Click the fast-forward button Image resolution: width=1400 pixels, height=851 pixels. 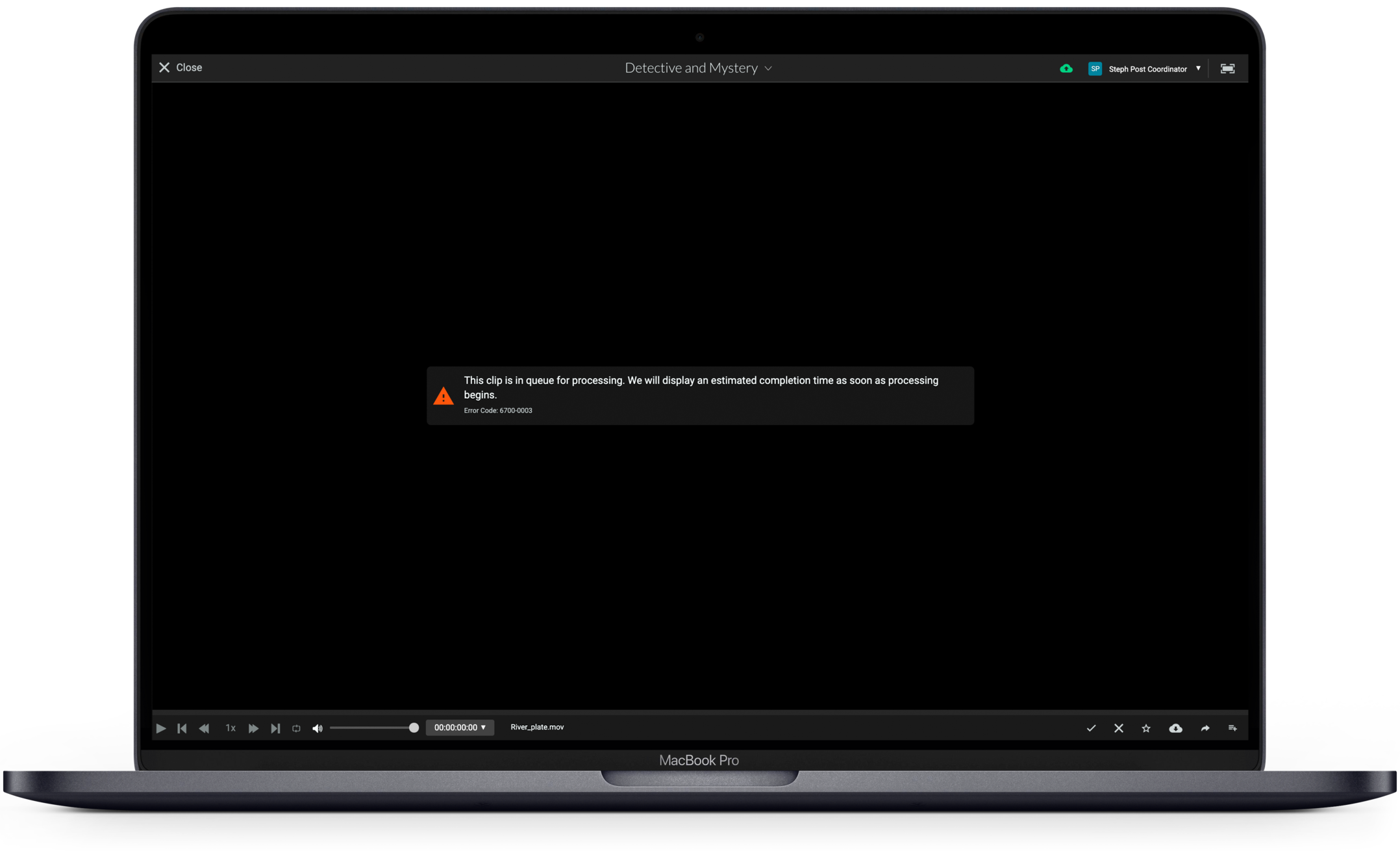[x=253, y=728]
